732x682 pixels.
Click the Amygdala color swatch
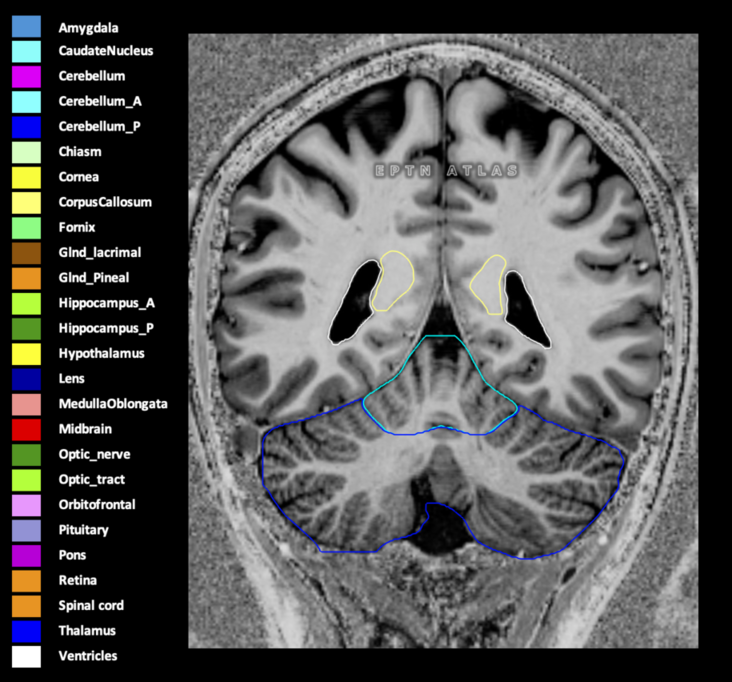tap(26, 27)
